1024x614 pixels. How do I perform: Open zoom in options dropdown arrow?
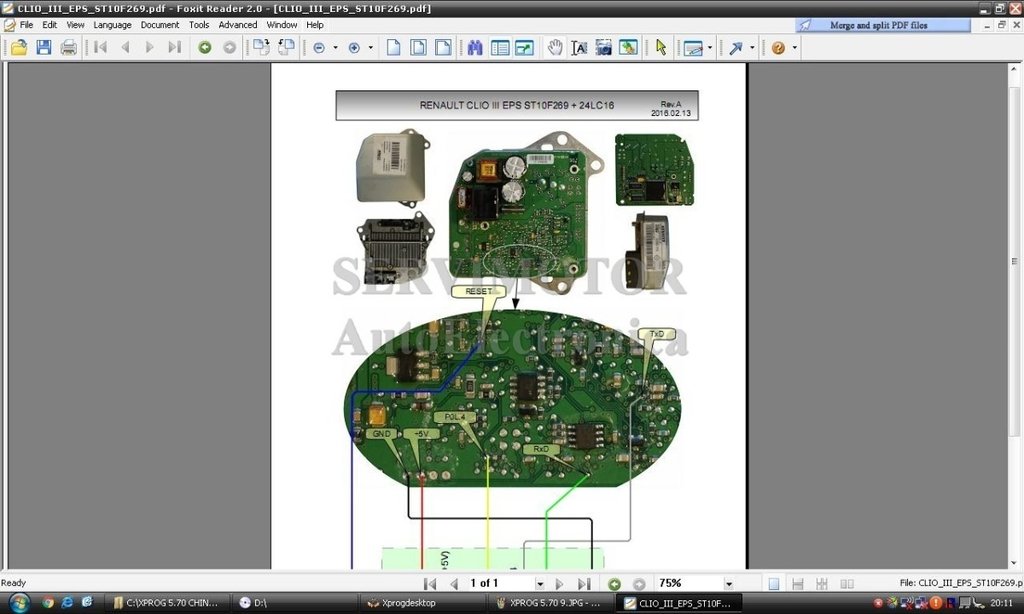point(371,48)
